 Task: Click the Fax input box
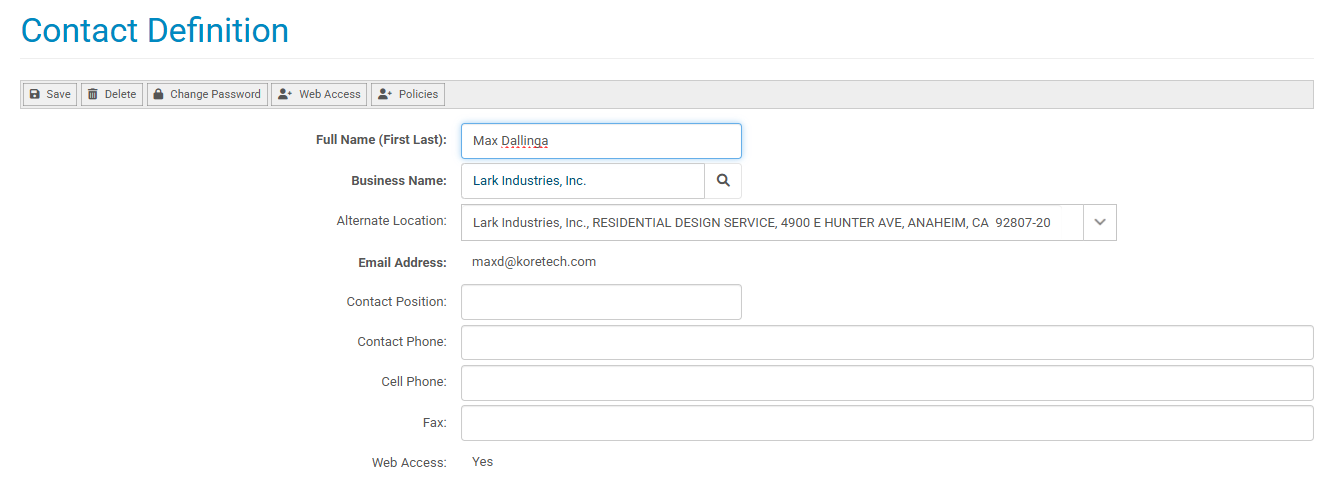887,423
